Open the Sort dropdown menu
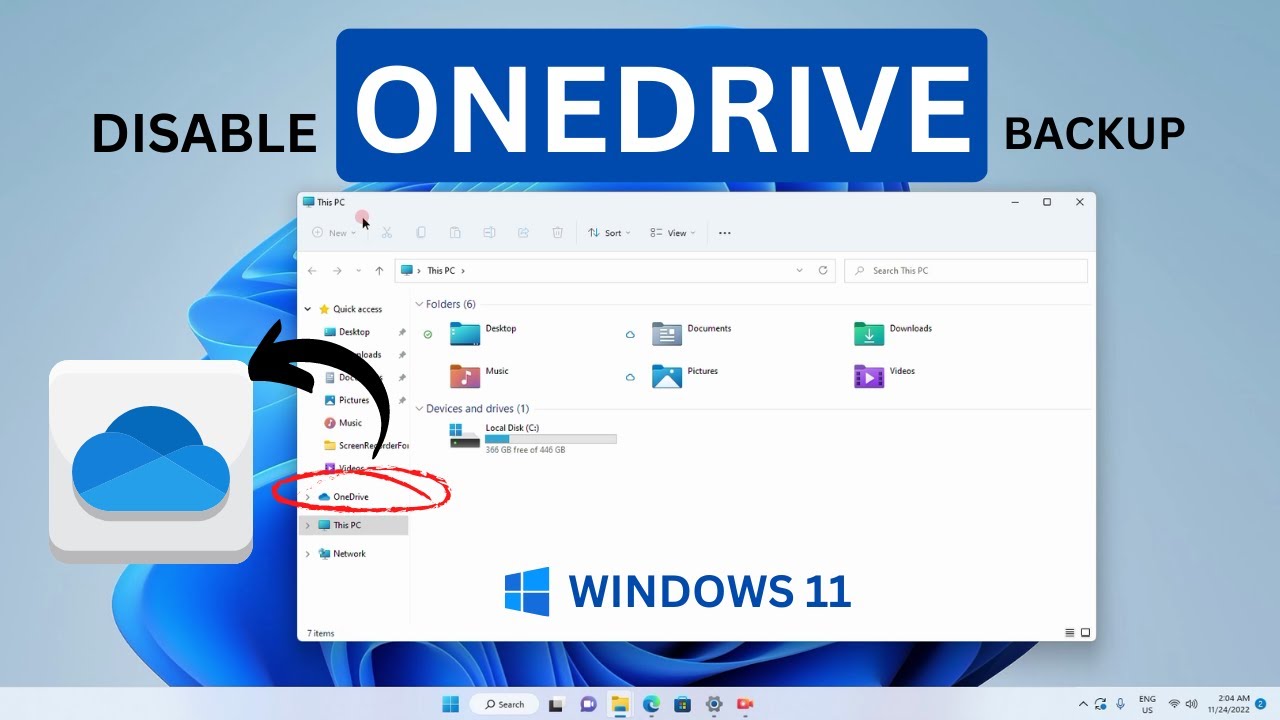This screenshot has height=720, width=1280. pyautogui.click(x=610, y=233)
